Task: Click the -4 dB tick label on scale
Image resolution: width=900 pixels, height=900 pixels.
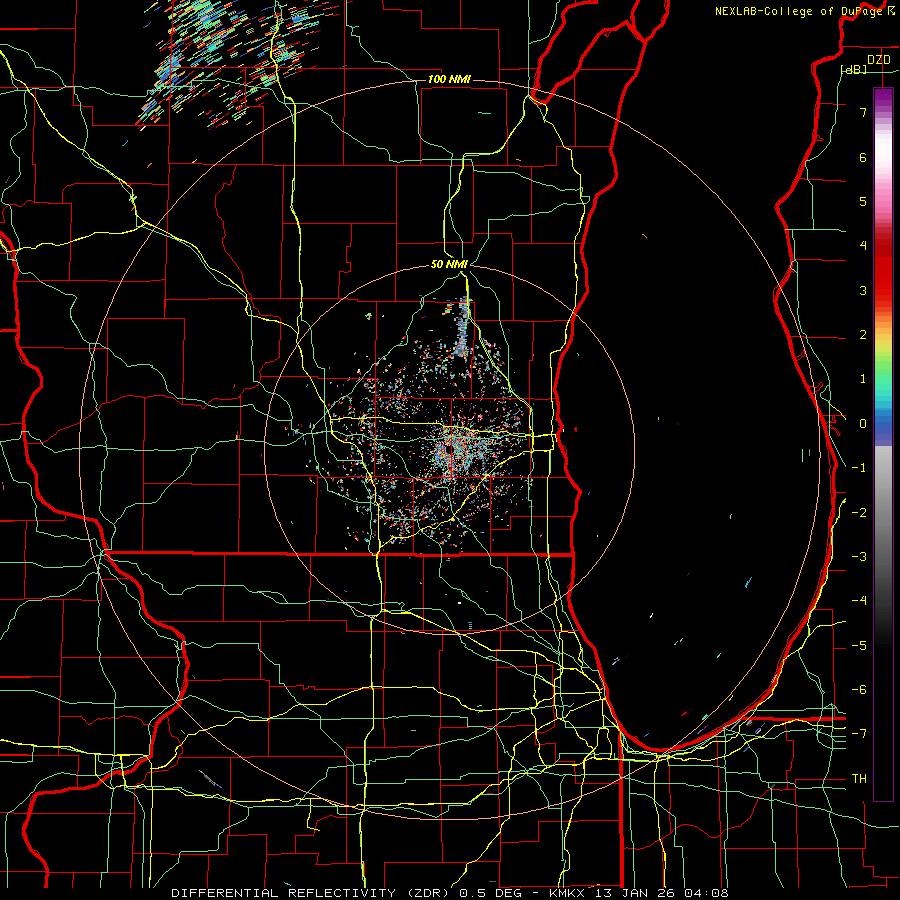Action: (x=859, y=601)
